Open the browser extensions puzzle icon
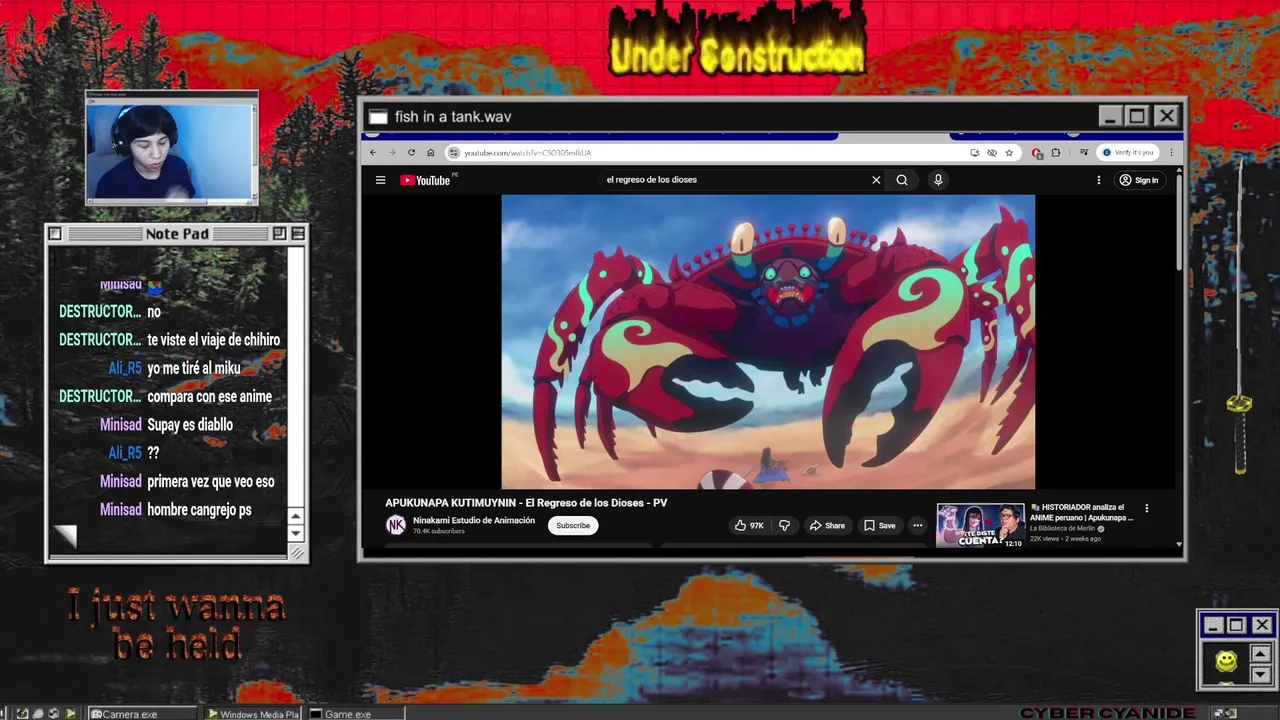This screenshot has width=1280, height=720. [1055, 153]
